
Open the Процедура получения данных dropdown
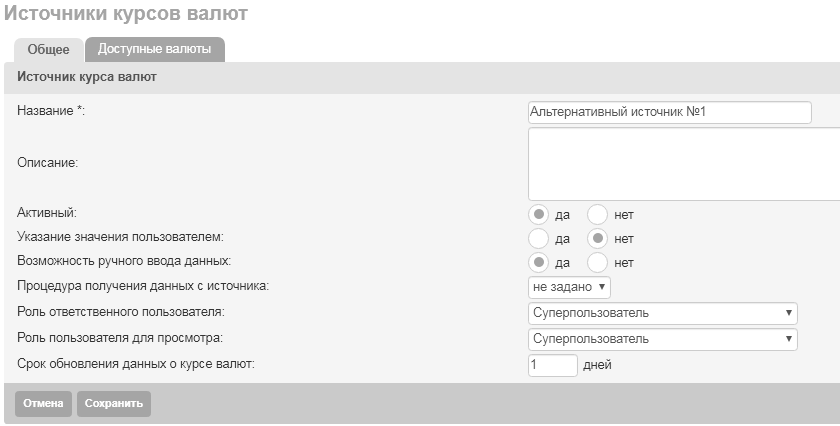[x=569, y=287]
